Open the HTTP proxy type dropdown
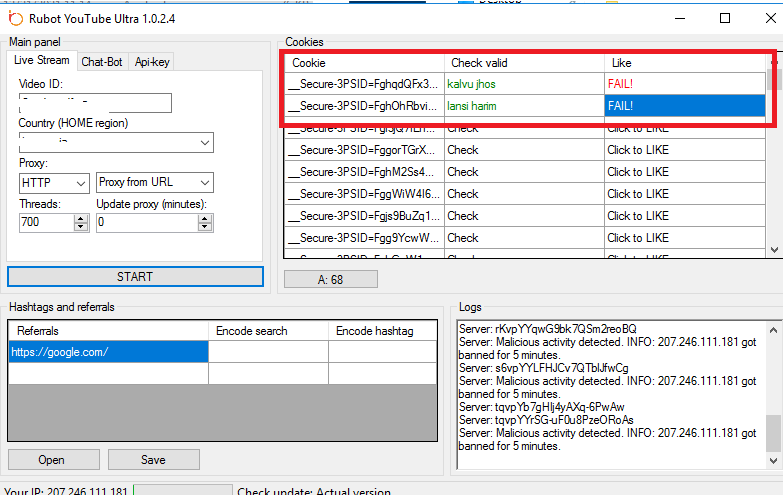Viewport: 783px width, 495px height. tap(80, 183)
